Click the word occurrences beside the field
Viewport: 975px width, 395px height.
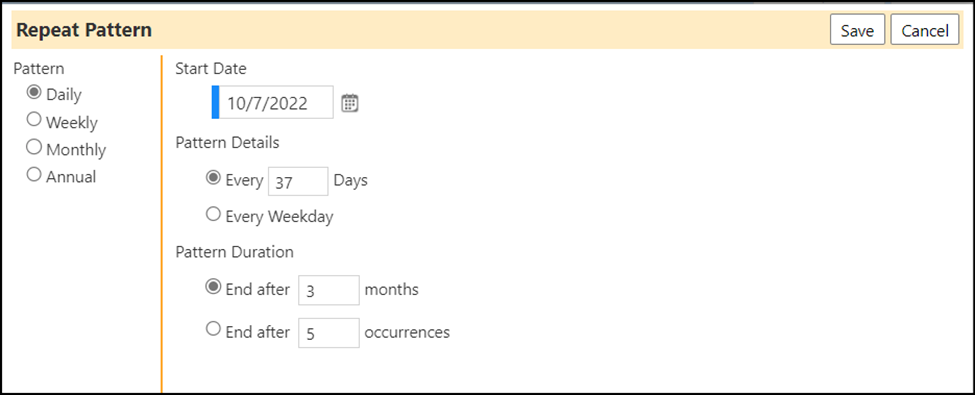click(x=407, y=332)
